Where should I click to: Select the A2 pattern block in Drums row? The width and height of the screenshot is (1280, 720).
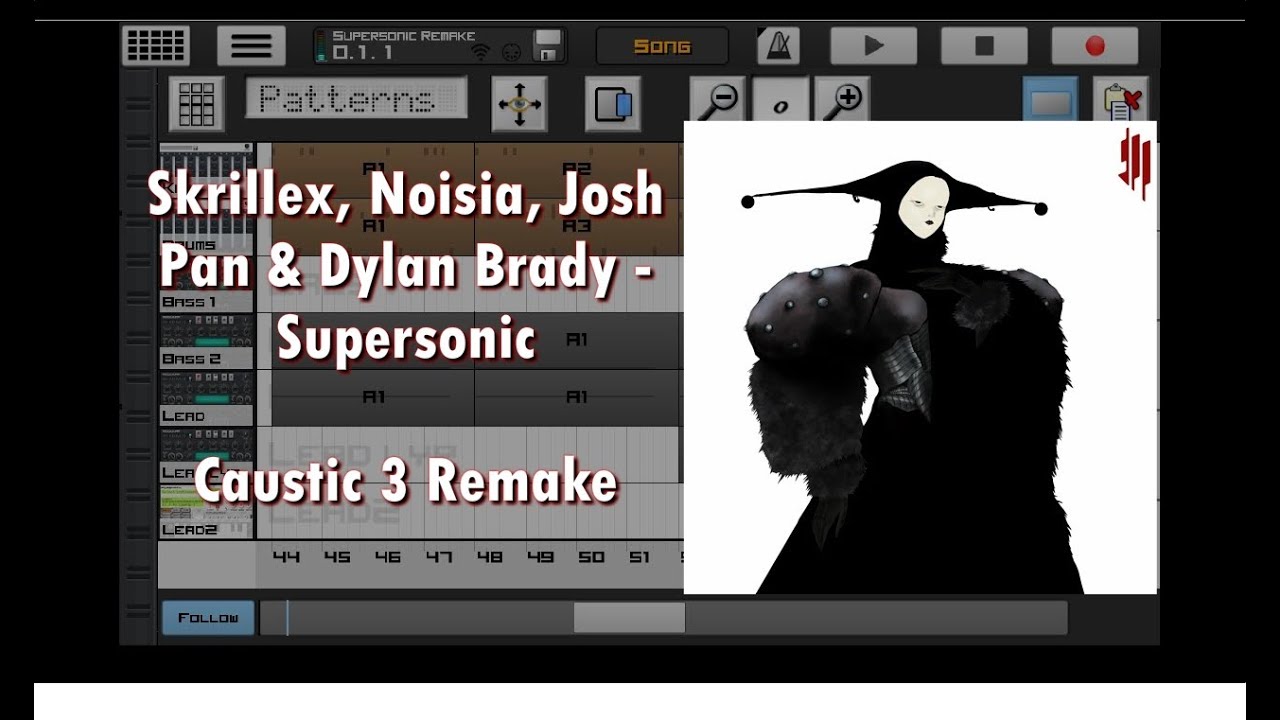coord(577,170)
